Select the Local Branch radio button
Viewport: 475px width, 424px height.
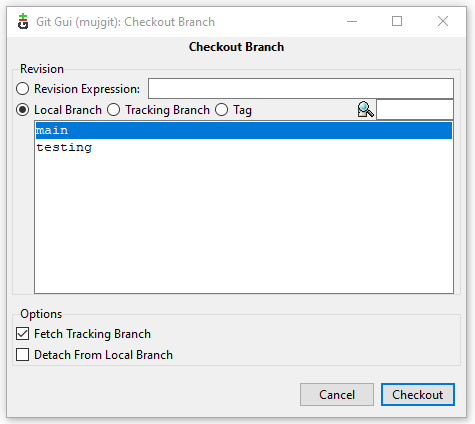pyautogui.click(x=23, y=110)
